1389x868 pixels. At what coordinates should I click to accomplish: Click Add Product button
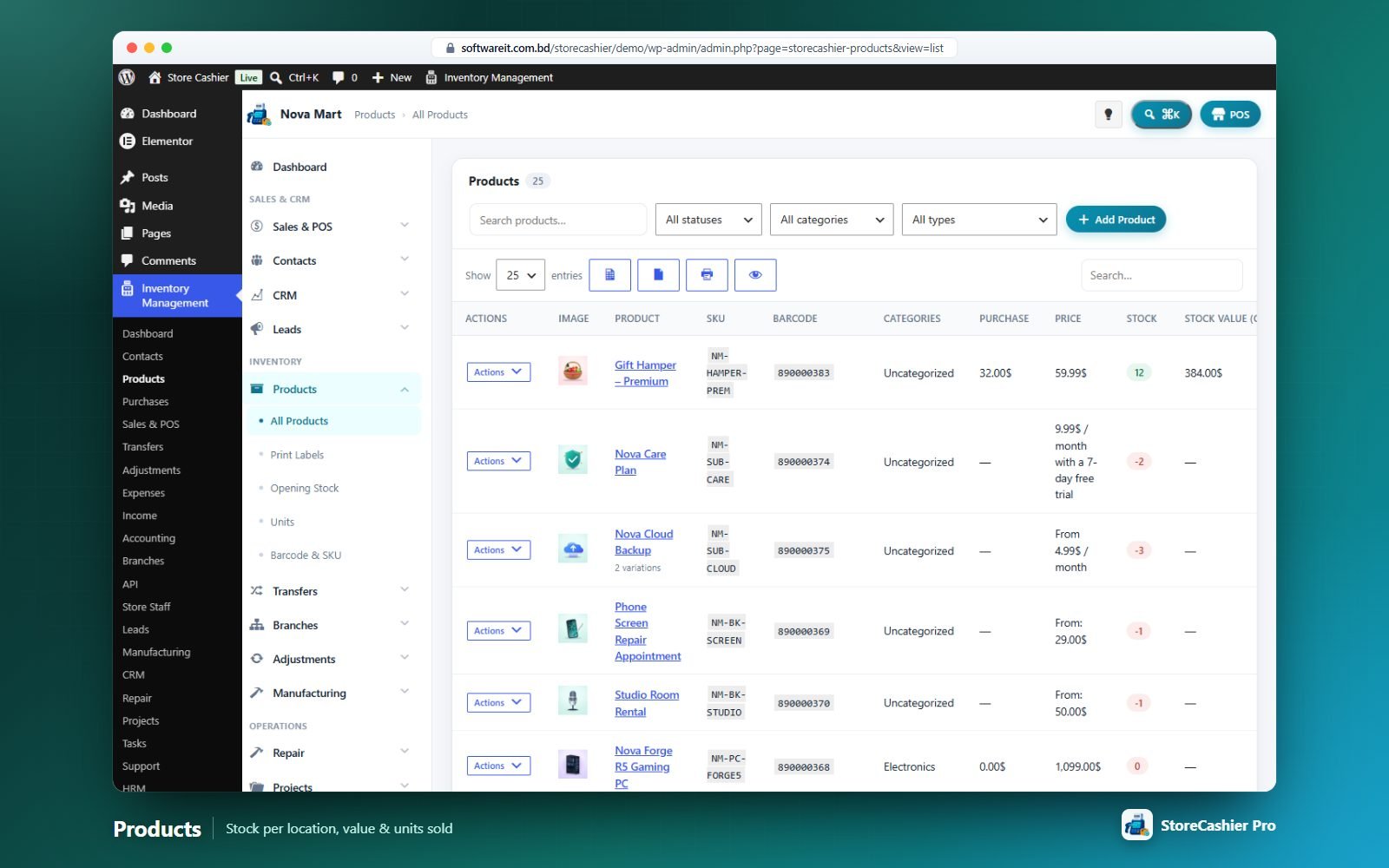1116,220
